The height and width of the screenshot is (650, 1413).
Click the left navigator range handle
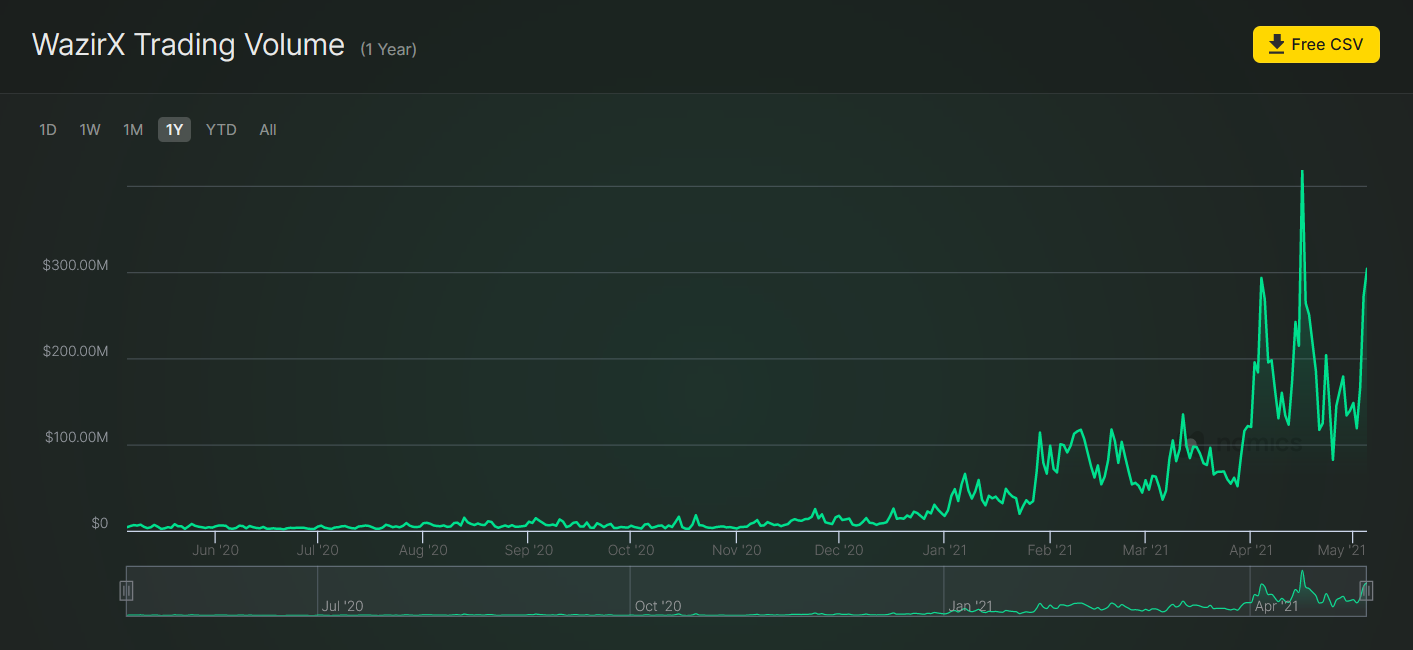(x=126, y=591)
